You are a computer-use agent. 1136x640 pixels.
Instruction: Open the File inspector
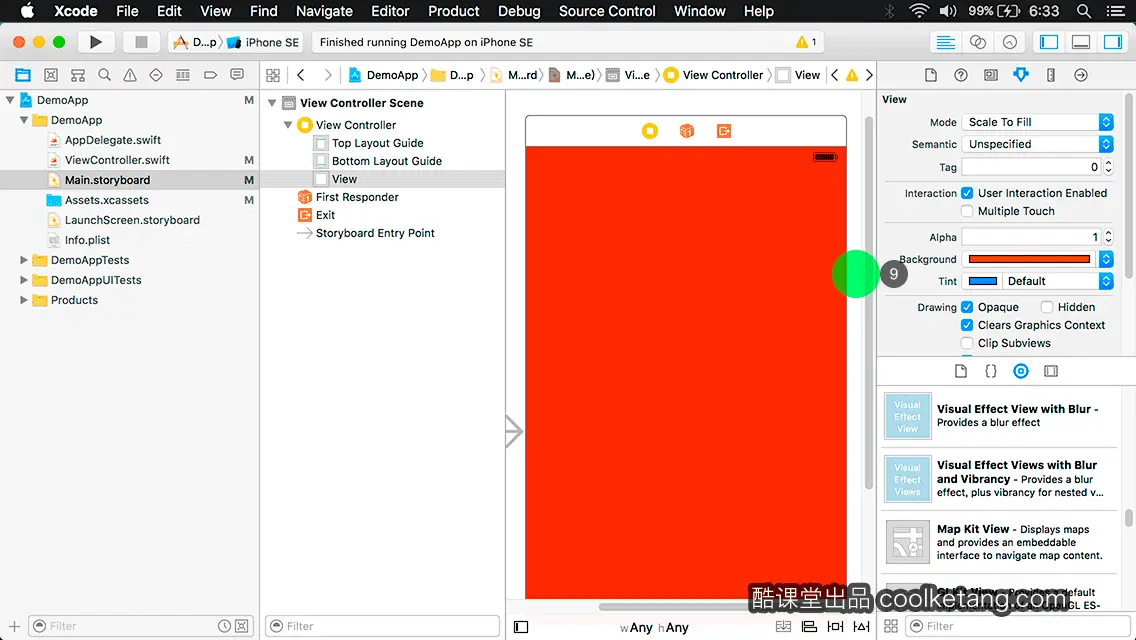click(x=931, y=75)
